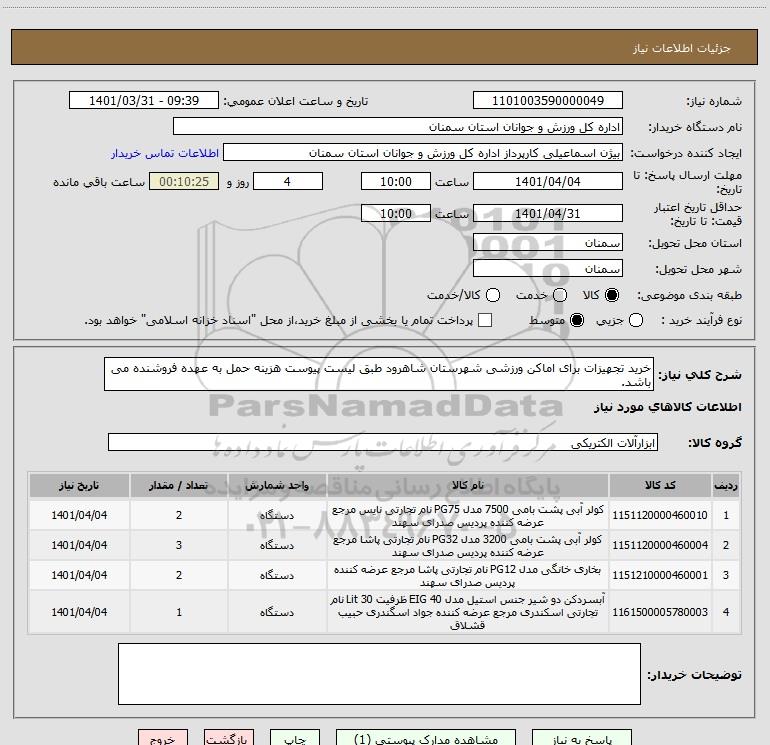770x745 pixels.
Task: Click the need date in row 1
Action: (x=79, y=515)
